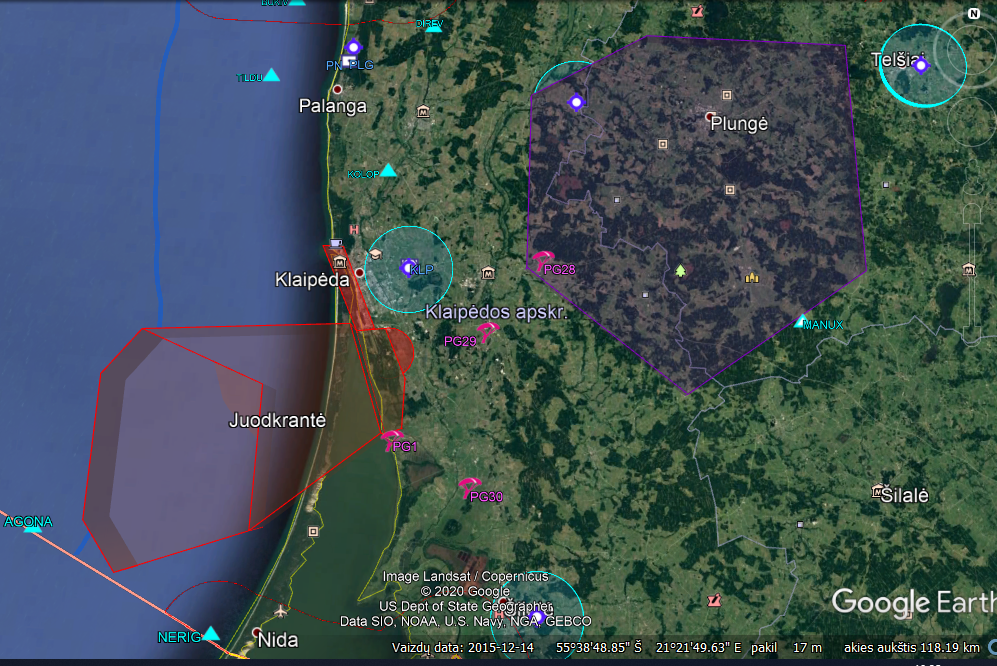
Task: Click the square place icon southeast of Plungė
Action: pos(730,190)
